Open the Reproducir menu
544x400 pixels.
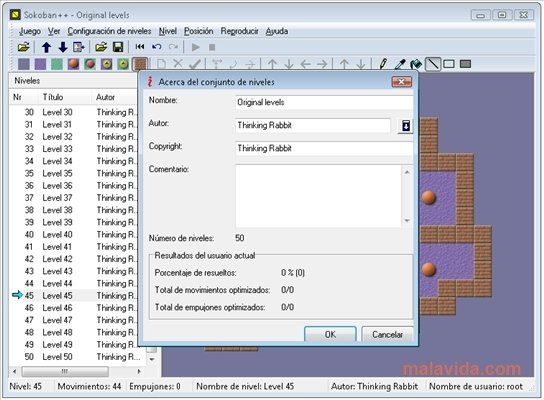pos(239,31)
